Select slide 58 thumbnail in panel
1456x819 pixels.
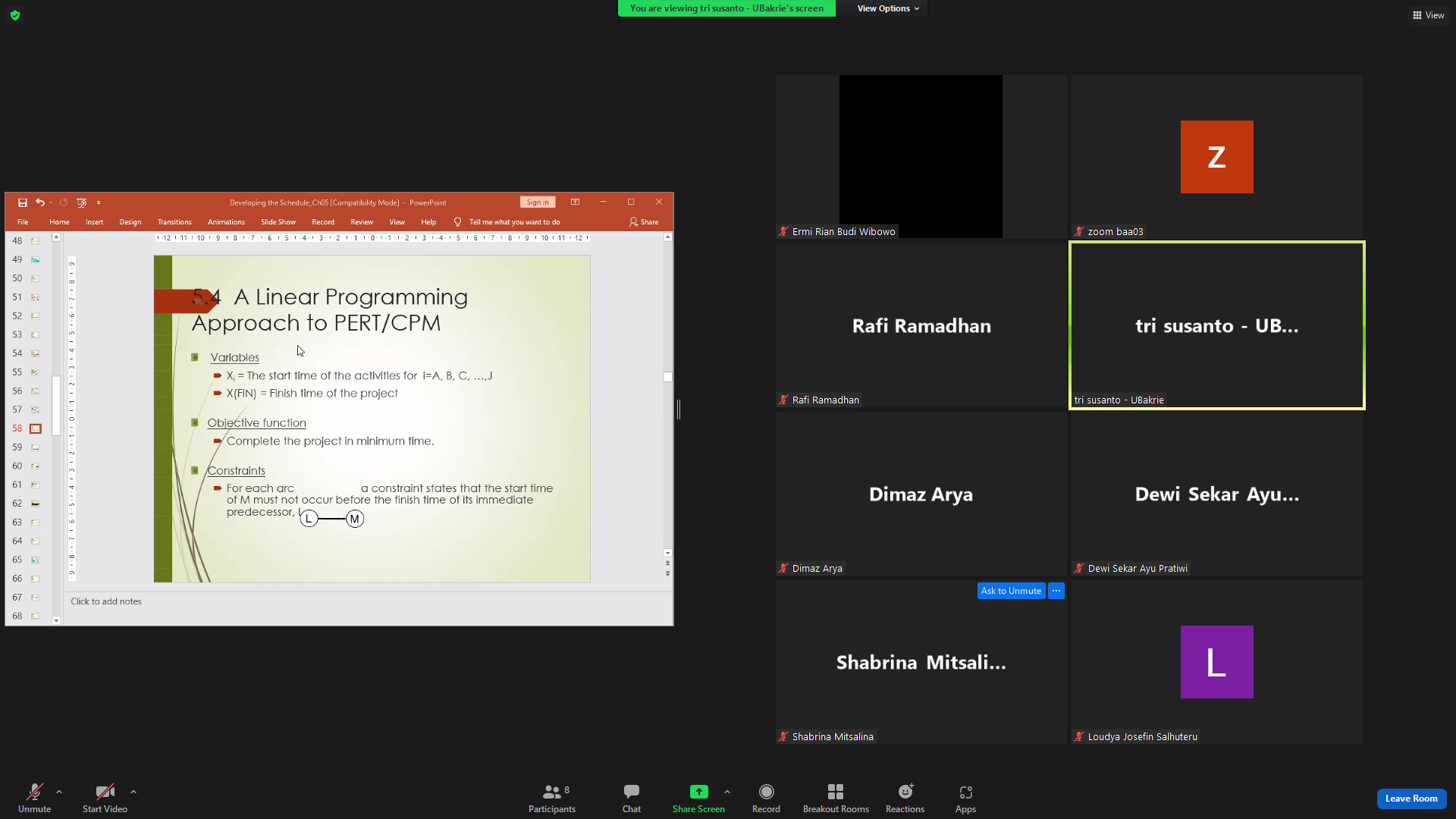35,428
